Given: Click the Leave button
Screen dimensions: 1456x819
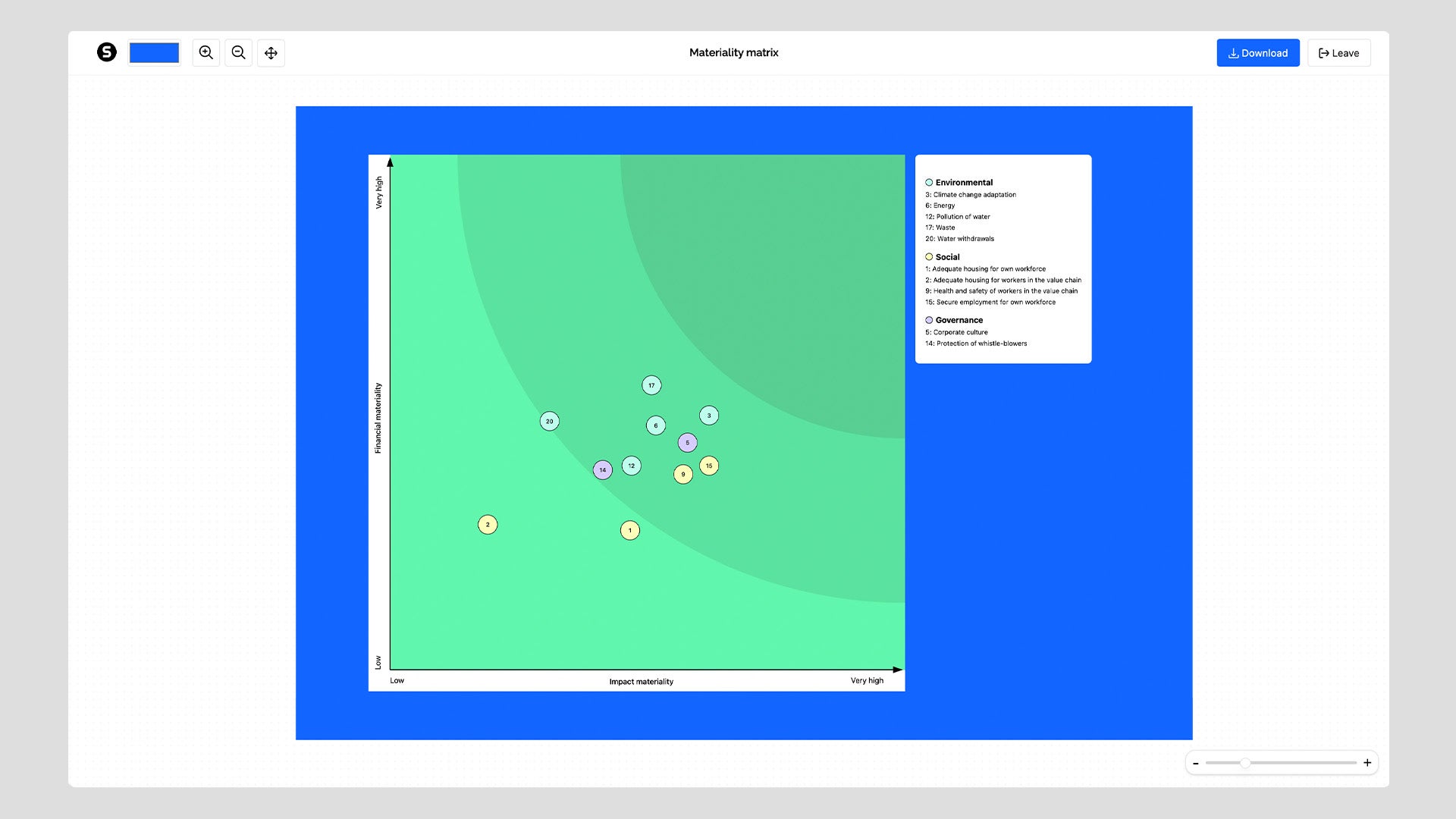Looking at the screenshot, I should point(1338,53).
